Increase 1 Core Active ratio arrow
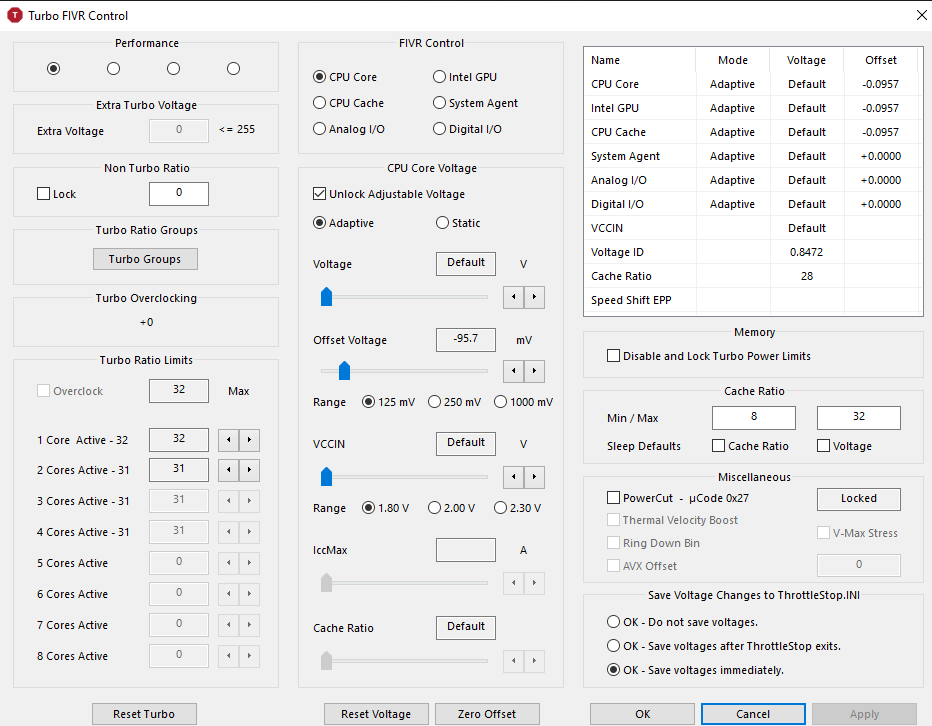Viewport: 932px width, 726px height. click(249, 440)
